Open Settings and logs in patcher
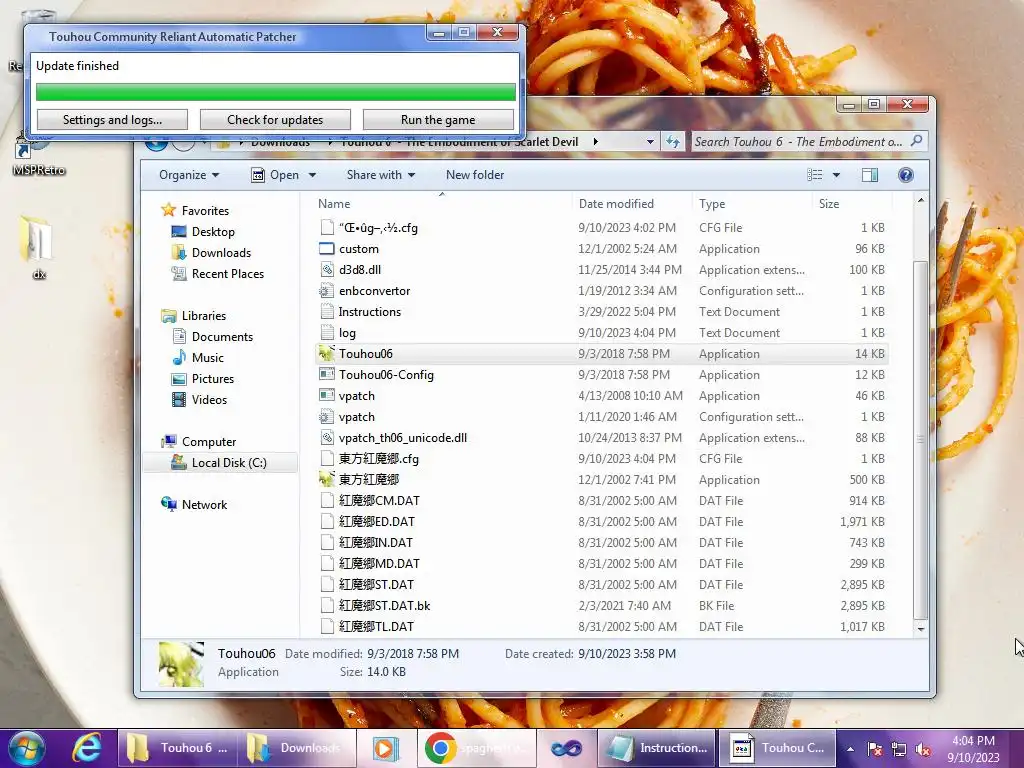Viewport: 1024px width, 768px height. click(x=112, y=120)
